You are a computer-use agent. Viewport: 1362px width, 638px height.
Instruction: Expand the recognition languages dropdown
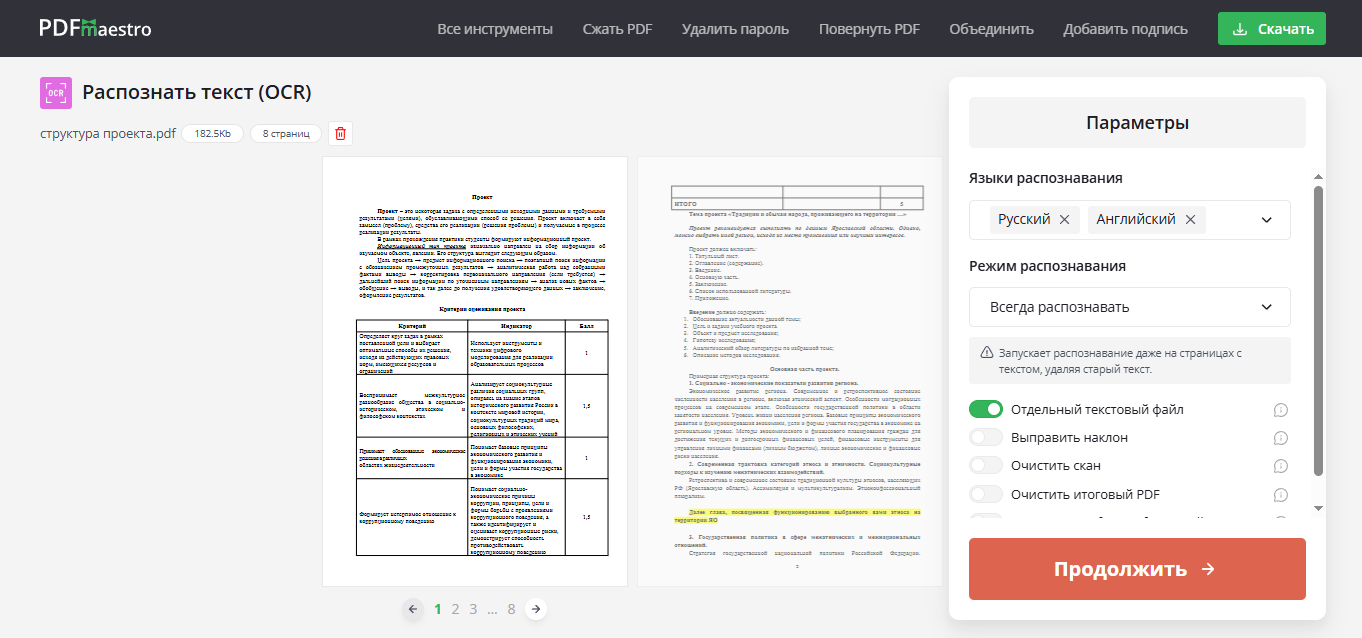[1266, 220]
